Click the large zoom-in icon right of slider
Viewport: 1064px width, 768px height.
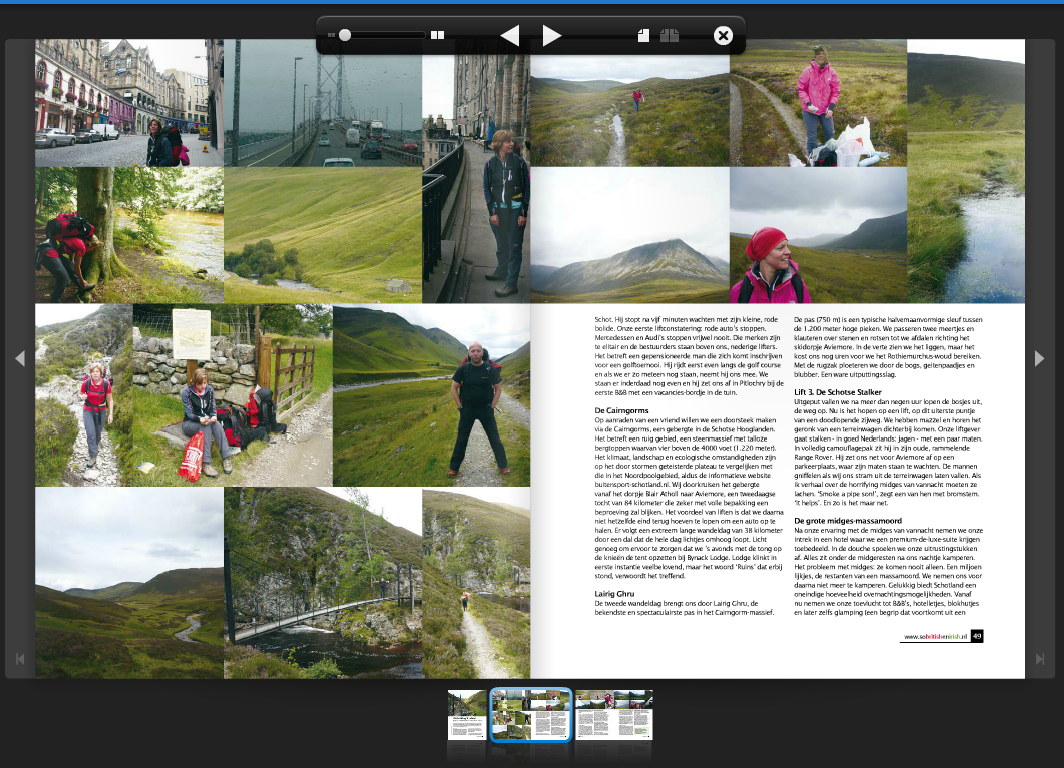coord(437,35)
